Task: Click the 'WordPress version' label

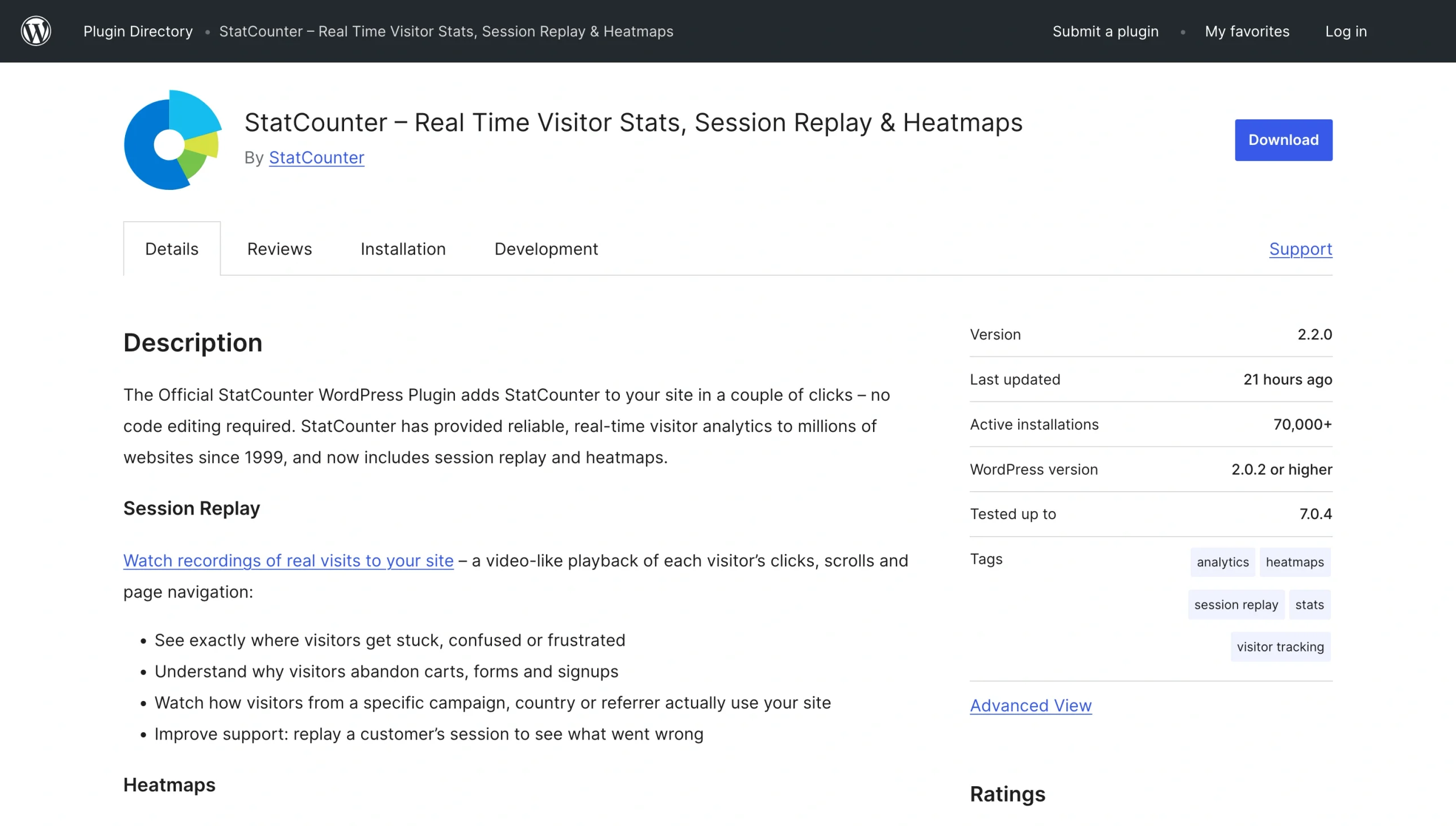Action: pyautogui.click(x=1033, y=470)
